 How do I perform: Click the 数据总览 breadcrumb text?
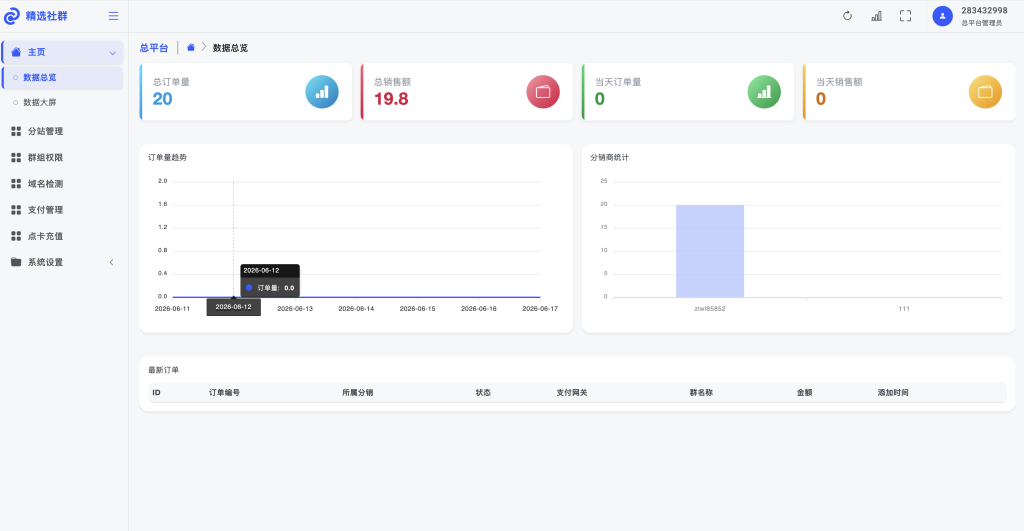[231, 48]
